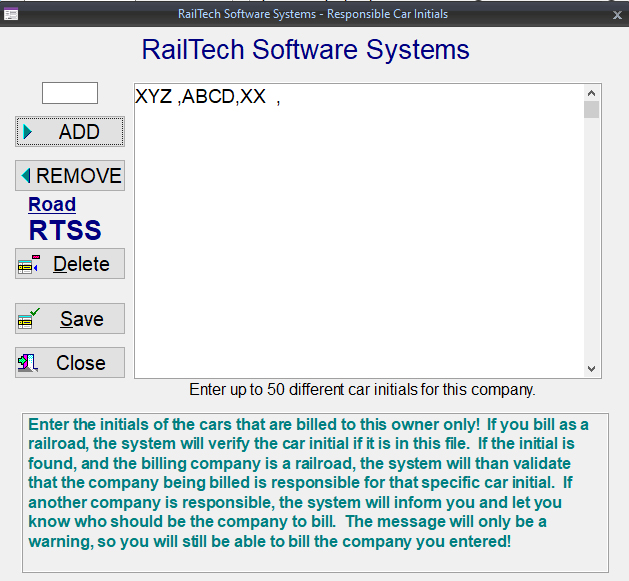
Task: Click the exit door icon on Close
Action: tap(28, 363)
